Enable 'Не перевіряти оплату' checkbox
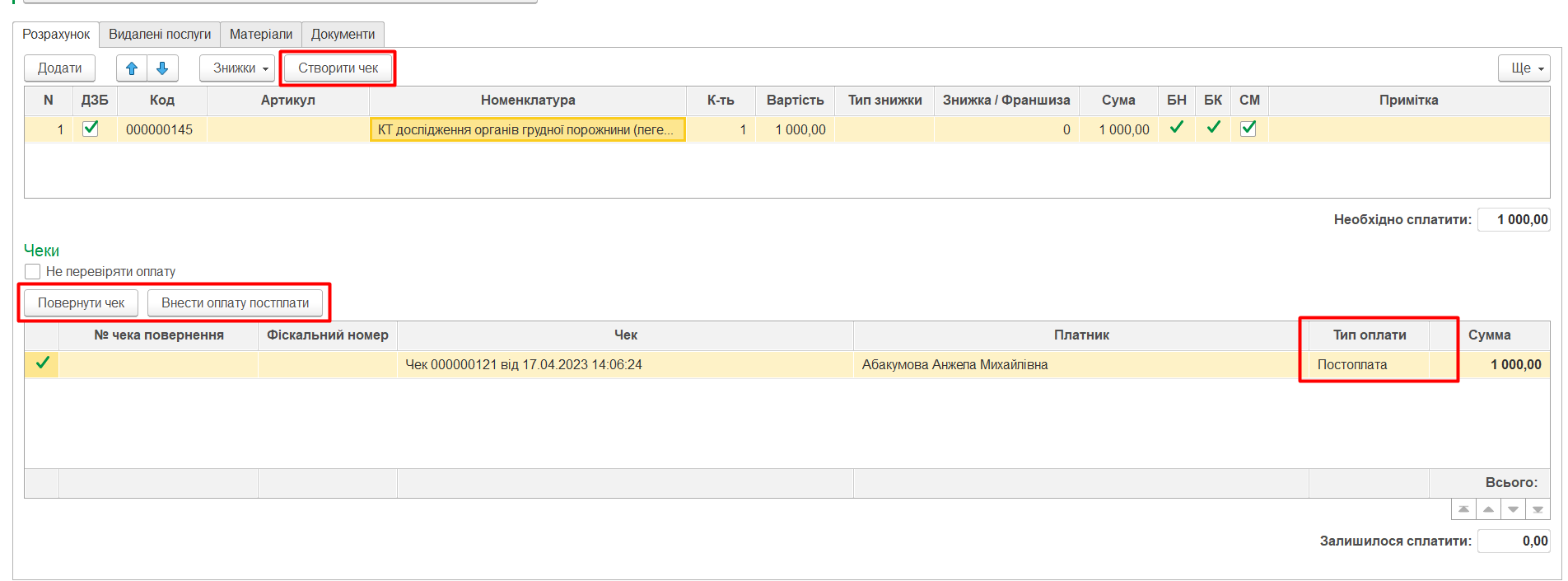The height and width of the screenshot is (581, 1568). tap(33, 271)
